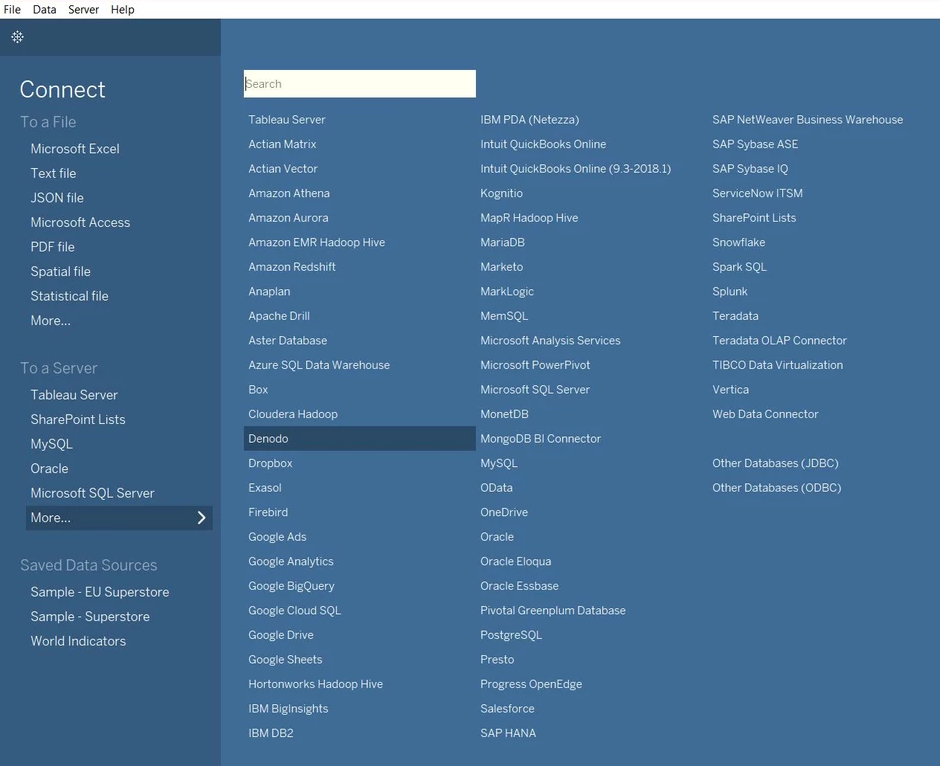The width and height of the screenshot is (940, 766).
Task: Select Spatial file option
Action: [x=61, y=272]
